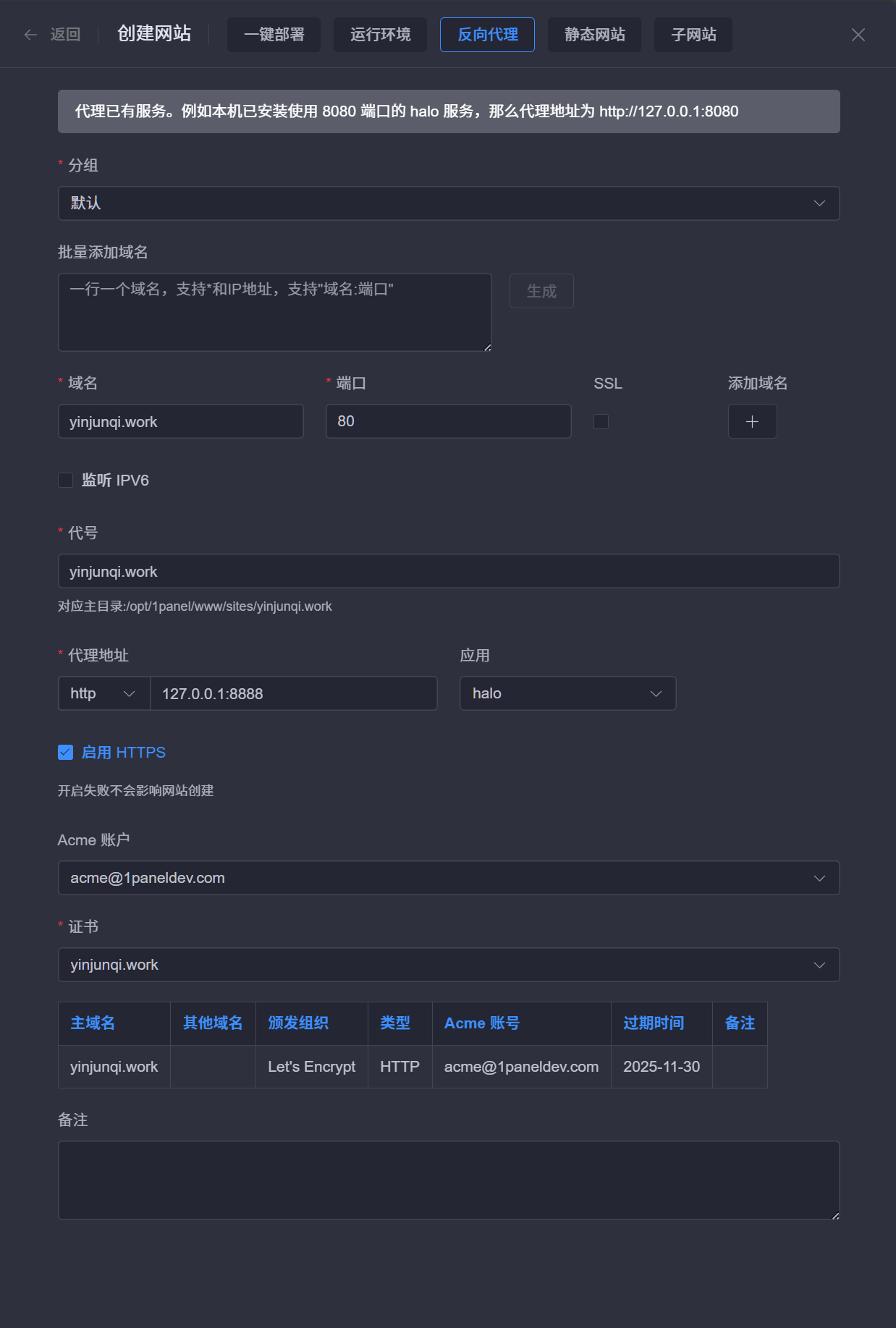
Task: Open the 证书 dropdown
Action: [449, 965]
